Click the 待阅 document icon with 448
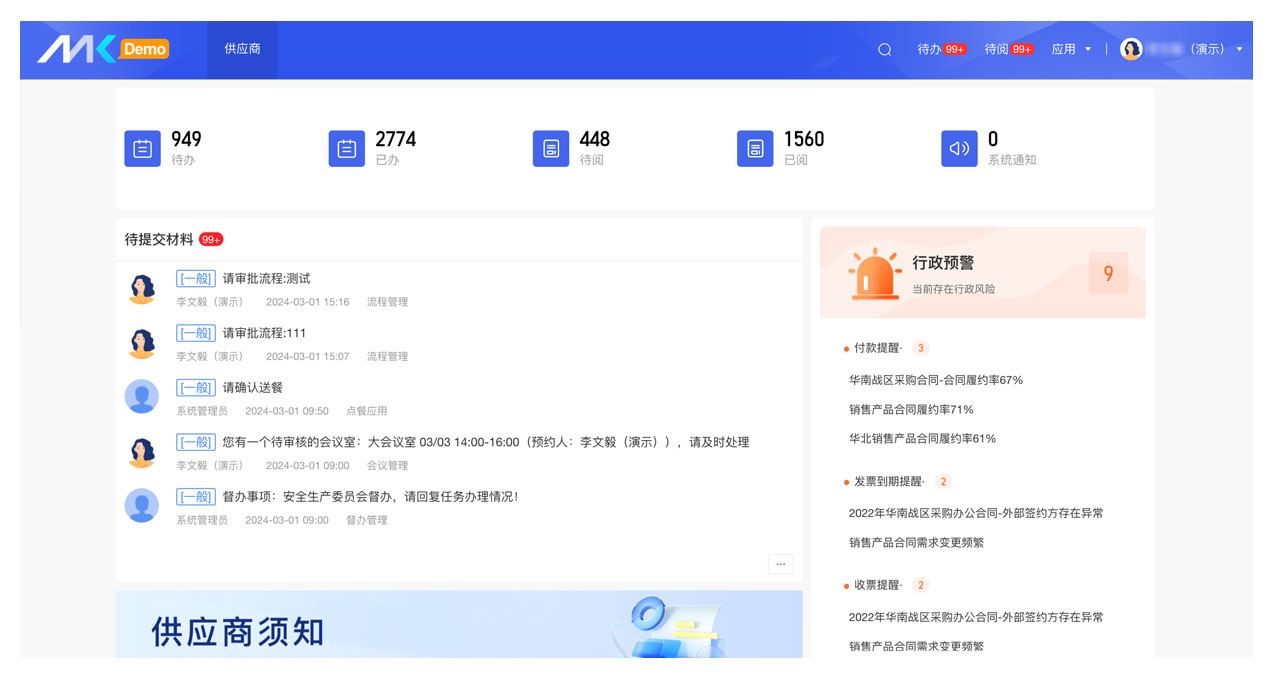The width and height of the screenshot is (1274, 676). [x=550, y=149]
